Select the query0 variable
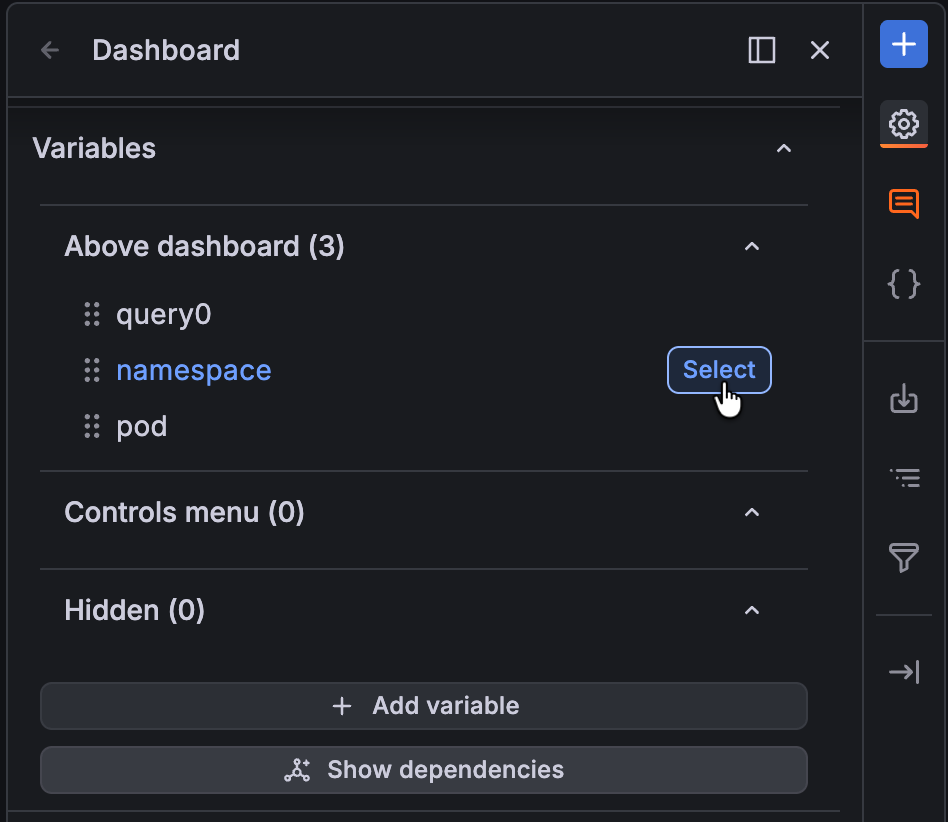 pos(164,314)
